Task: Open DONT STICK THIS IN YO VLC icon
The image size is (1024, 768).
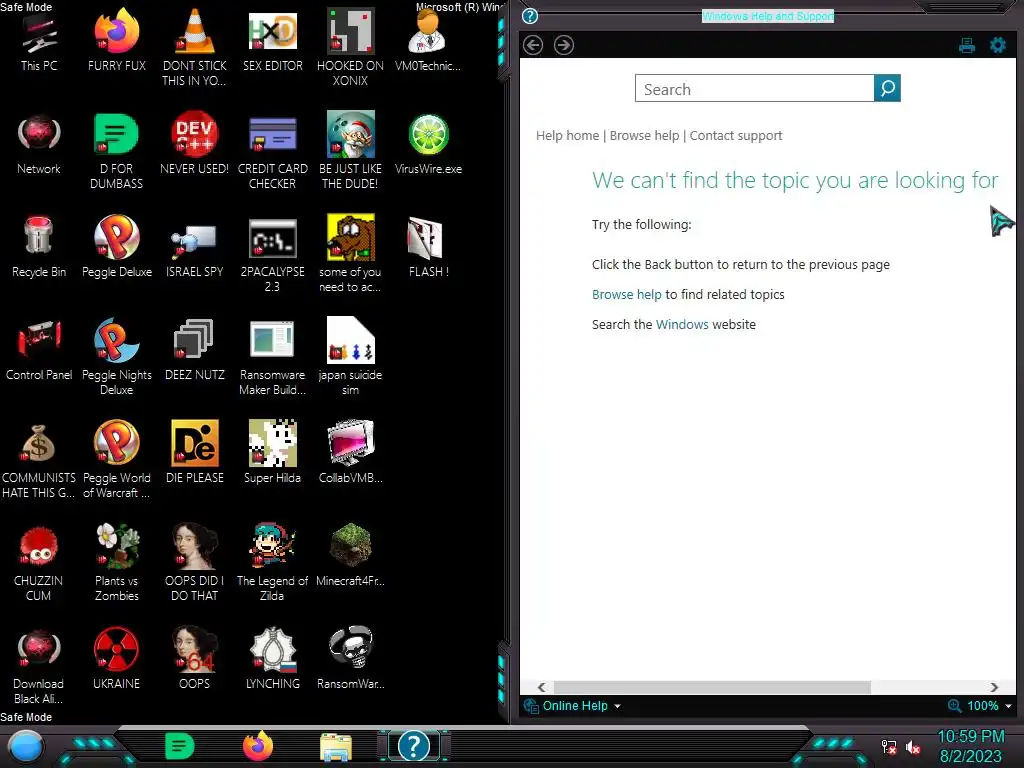Action: [195, 48]
